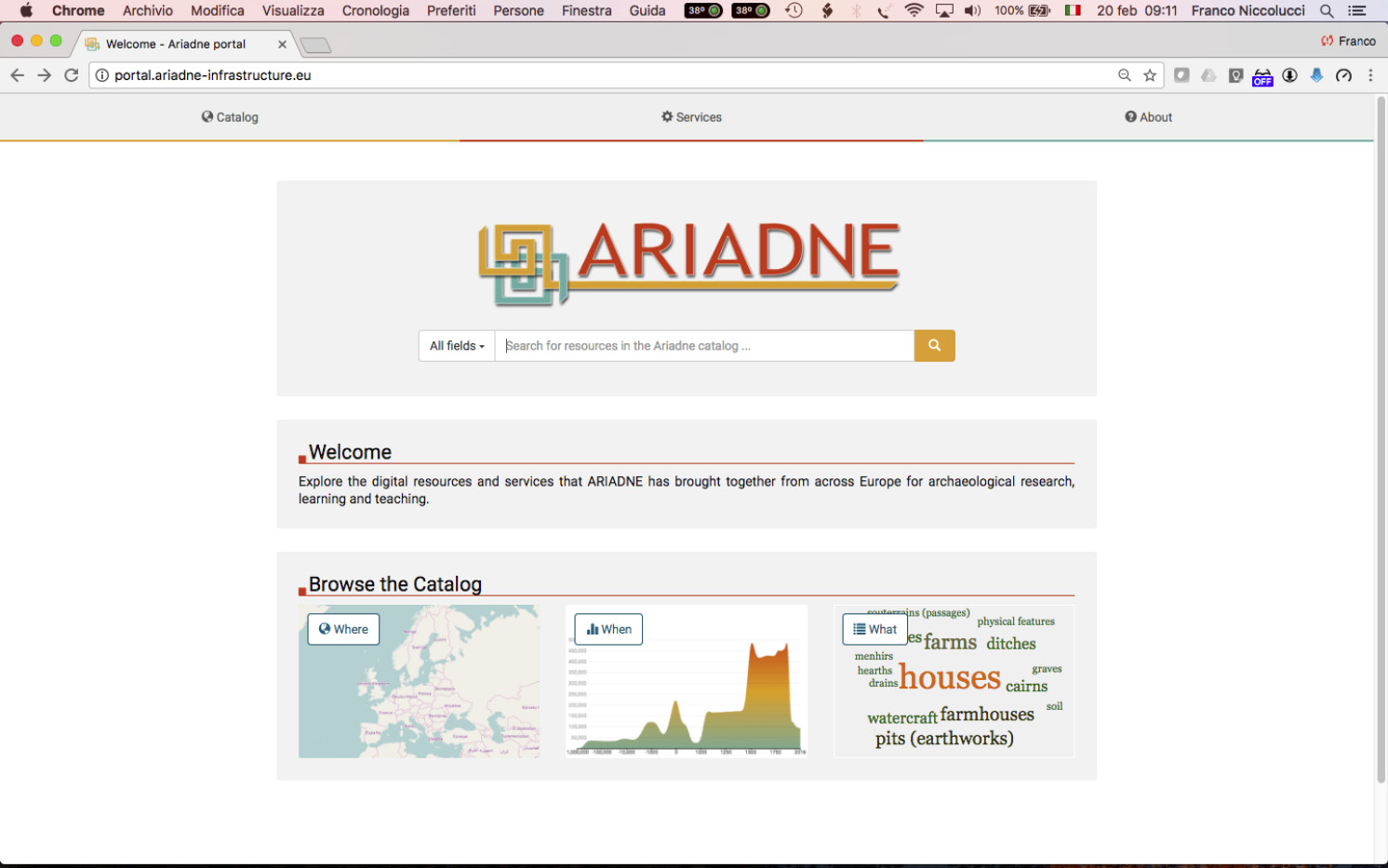This screenshot has height=868, width=1388.
Task: Open the Archivio menu
Action: 148,10
